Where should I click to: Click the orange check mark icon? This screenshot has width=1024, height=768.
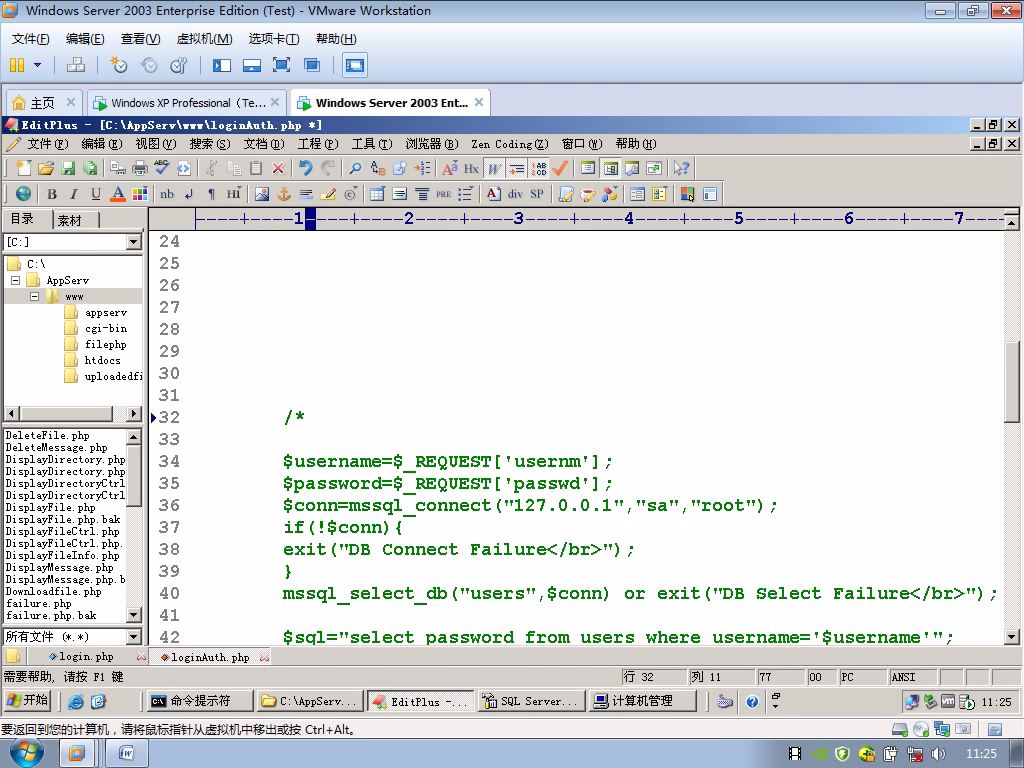coord(560,168)
